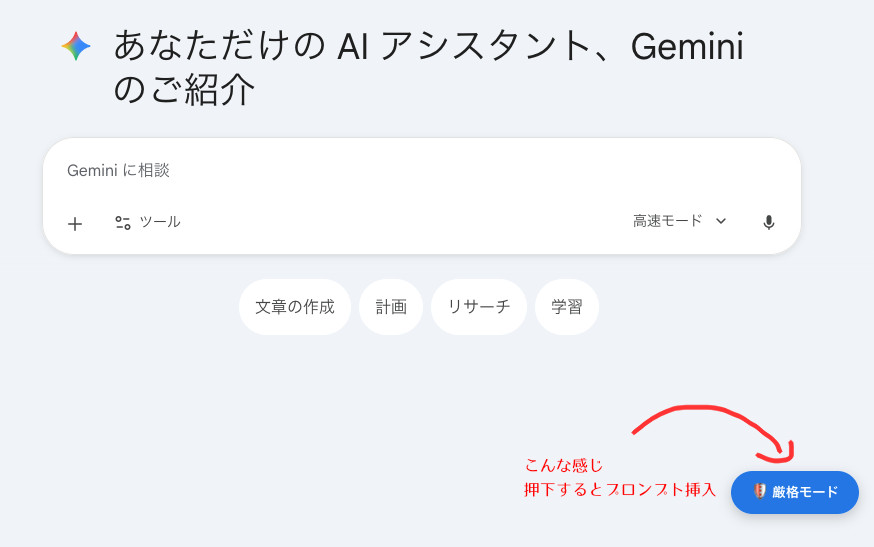The width and height of the screenshot is (874, 547).
Task: Click the red "こんな感じ" annotation text
Action: pyautogui.click(x=564, y=466)
